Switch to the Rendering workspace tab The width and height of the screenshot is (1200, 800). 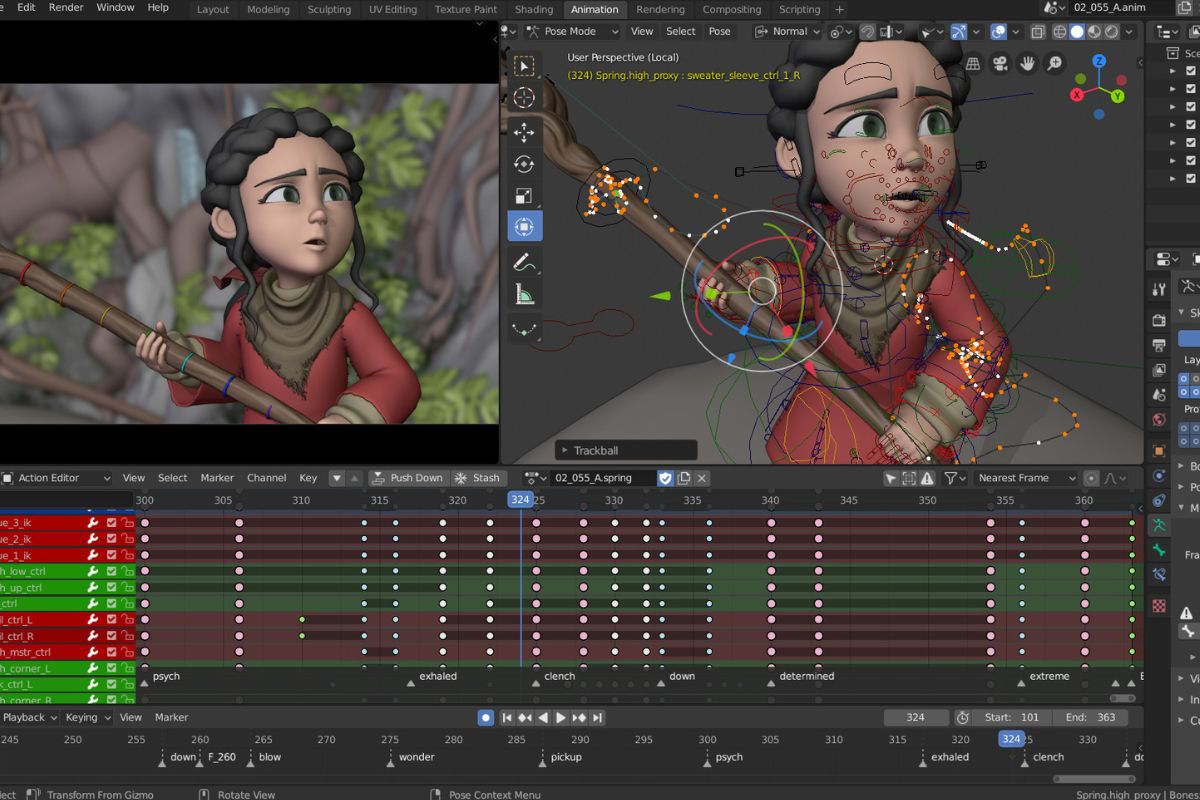pyautogui.click(x=660, y=9)
